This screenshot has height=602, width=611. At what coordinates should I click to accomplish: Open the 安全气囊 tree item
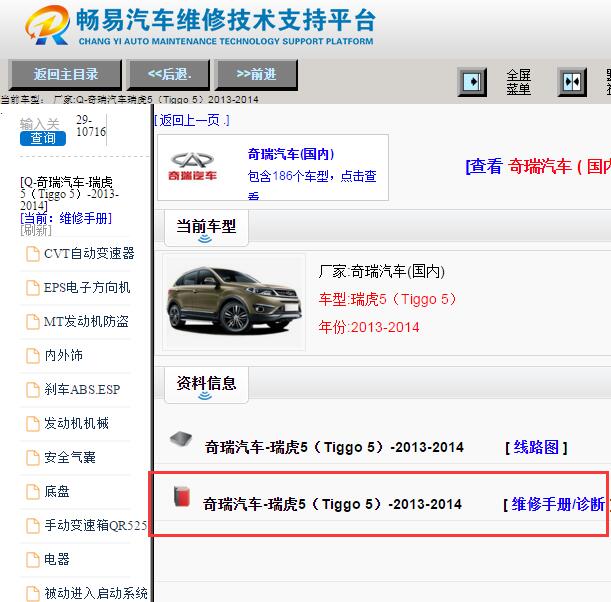coord(70,457)
